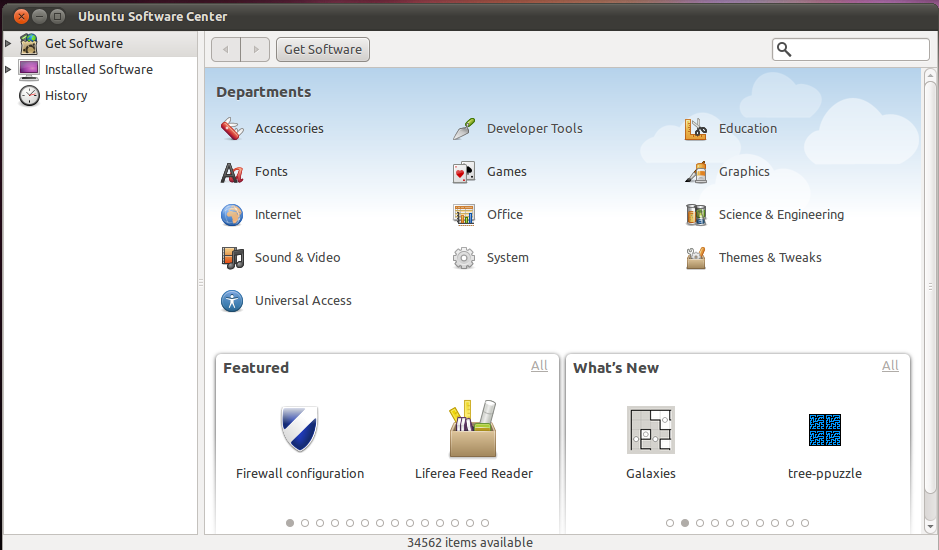
Task: Expand the Get Software tree arrow
Action: tap(9, 44)
